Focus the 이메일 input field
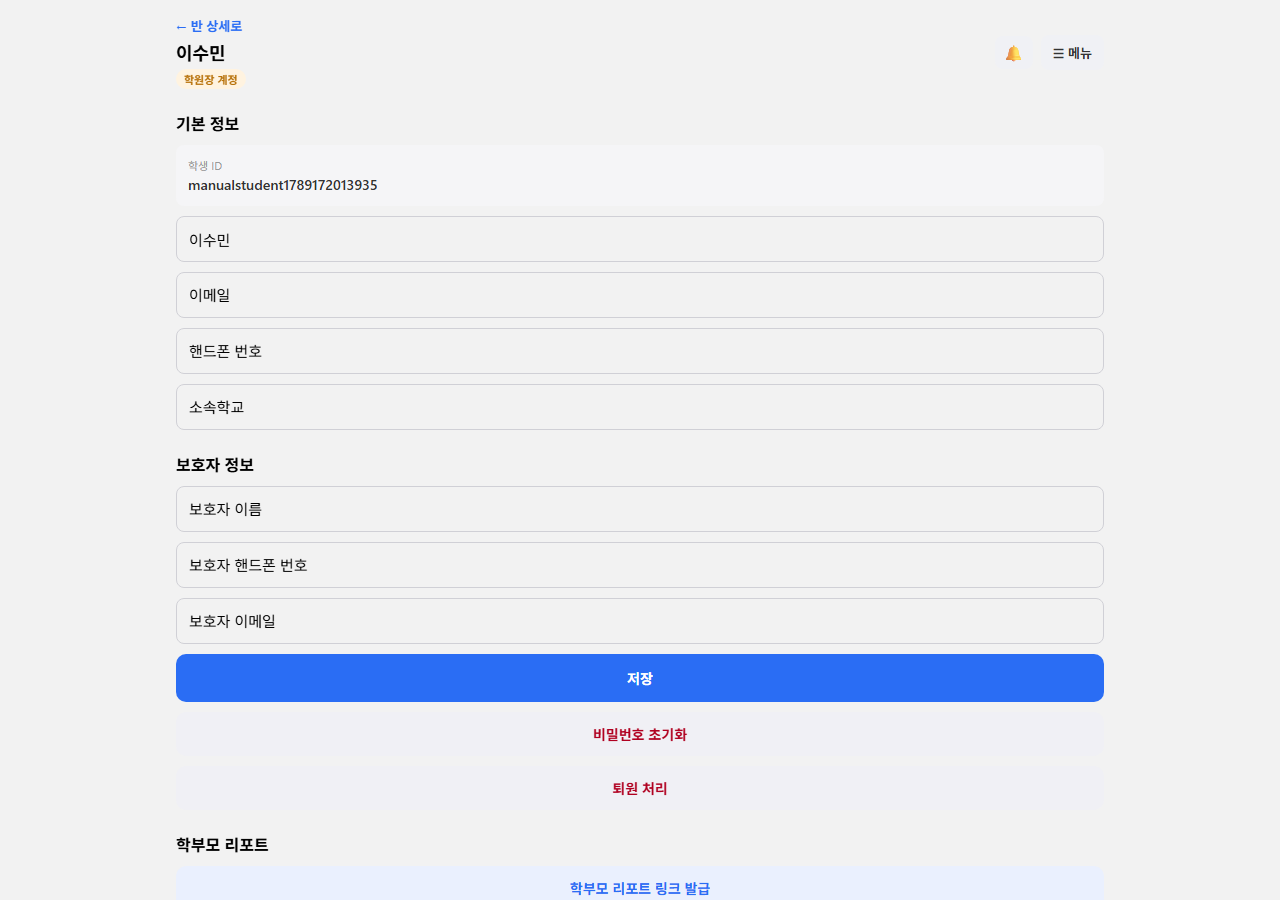This screenshot has width=1280, height=900. point(640,295)
